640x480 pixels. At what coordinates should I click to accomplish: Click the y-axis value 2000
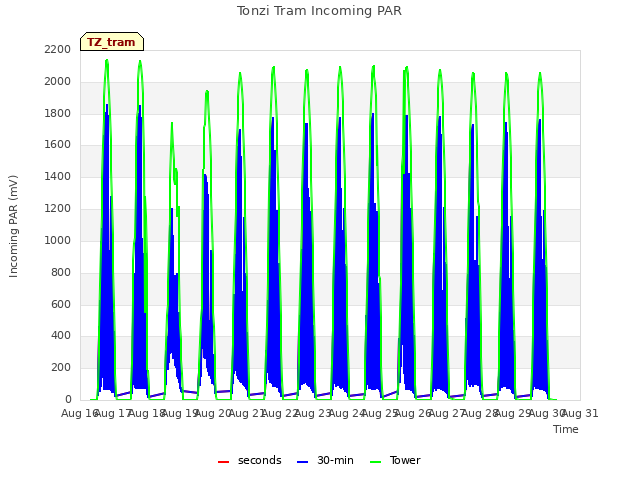(x=58, y=82)
